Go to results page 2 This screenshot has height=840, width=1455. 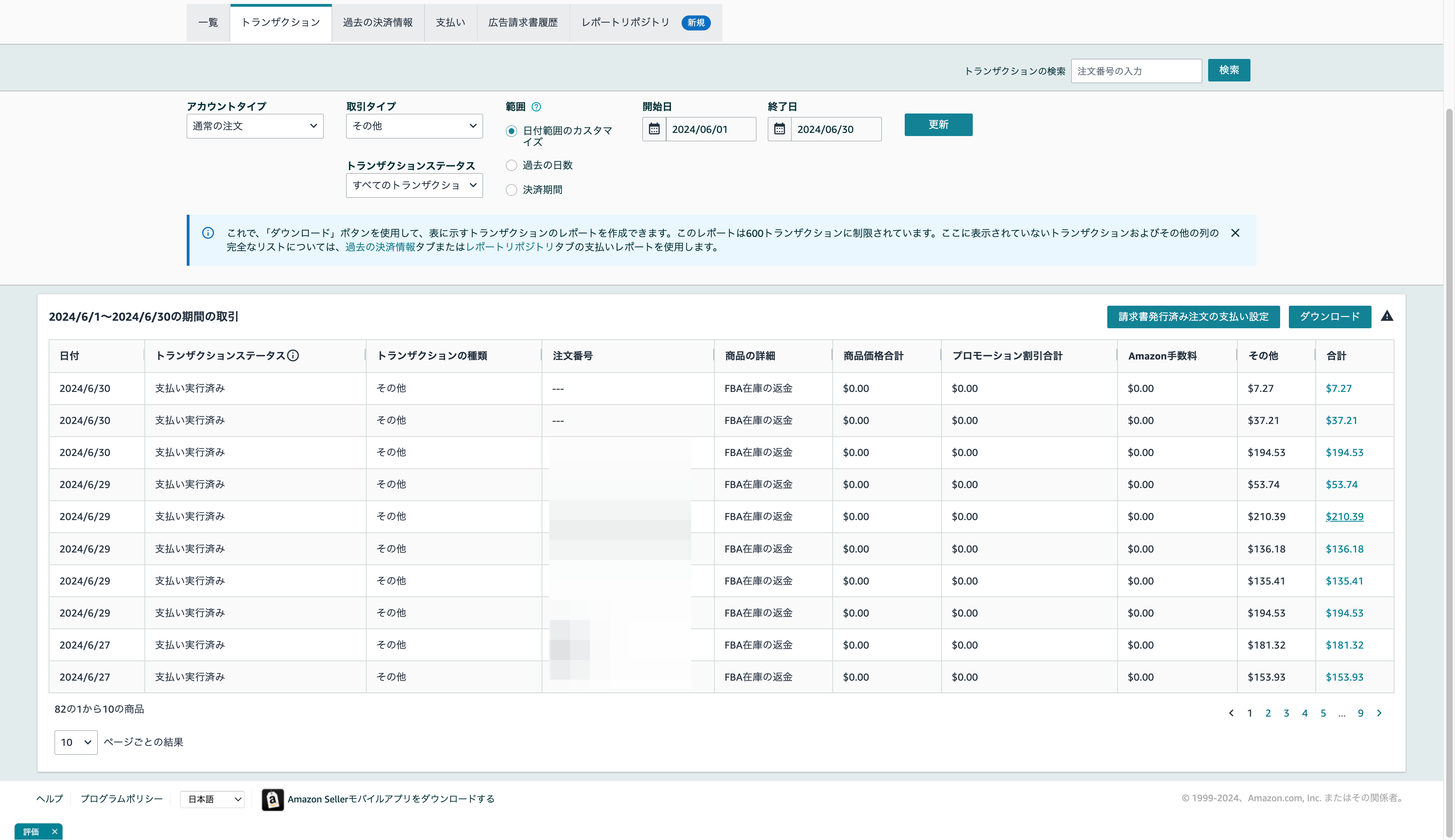1268,713
